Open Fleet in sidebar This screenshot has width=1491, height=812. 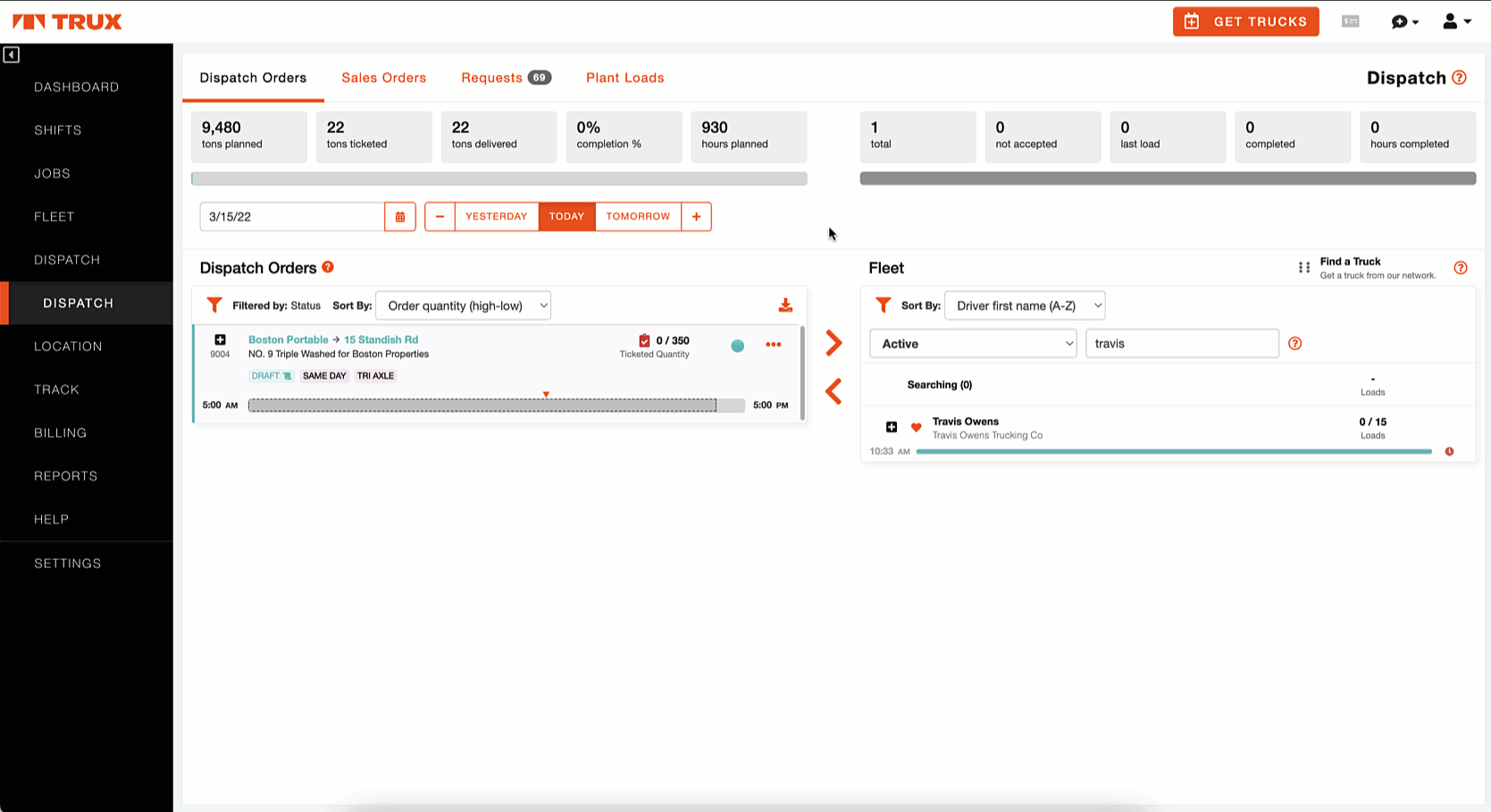(54, 217)
